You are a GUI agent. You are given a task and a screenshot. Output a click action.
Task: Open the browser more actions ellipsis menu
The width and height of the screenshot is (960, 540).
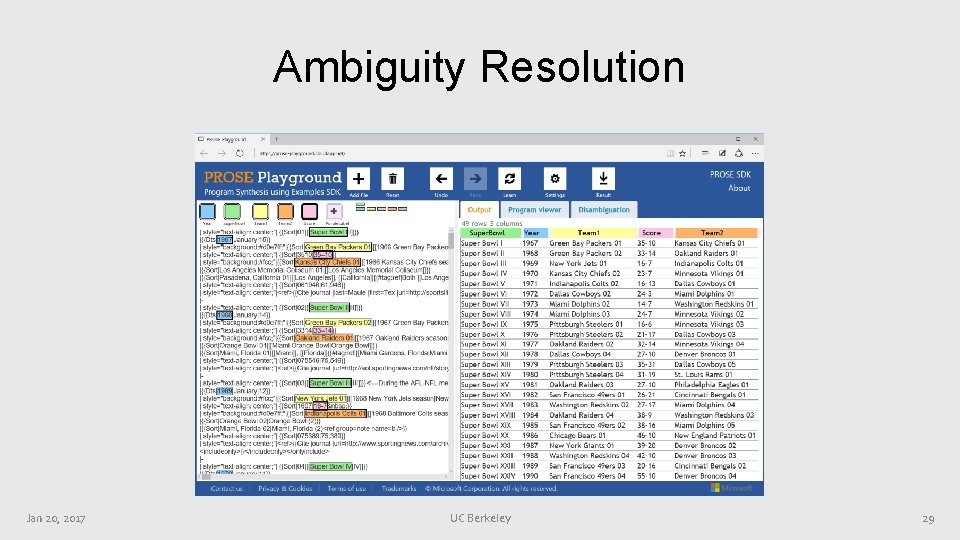click(x=755, y=153)
